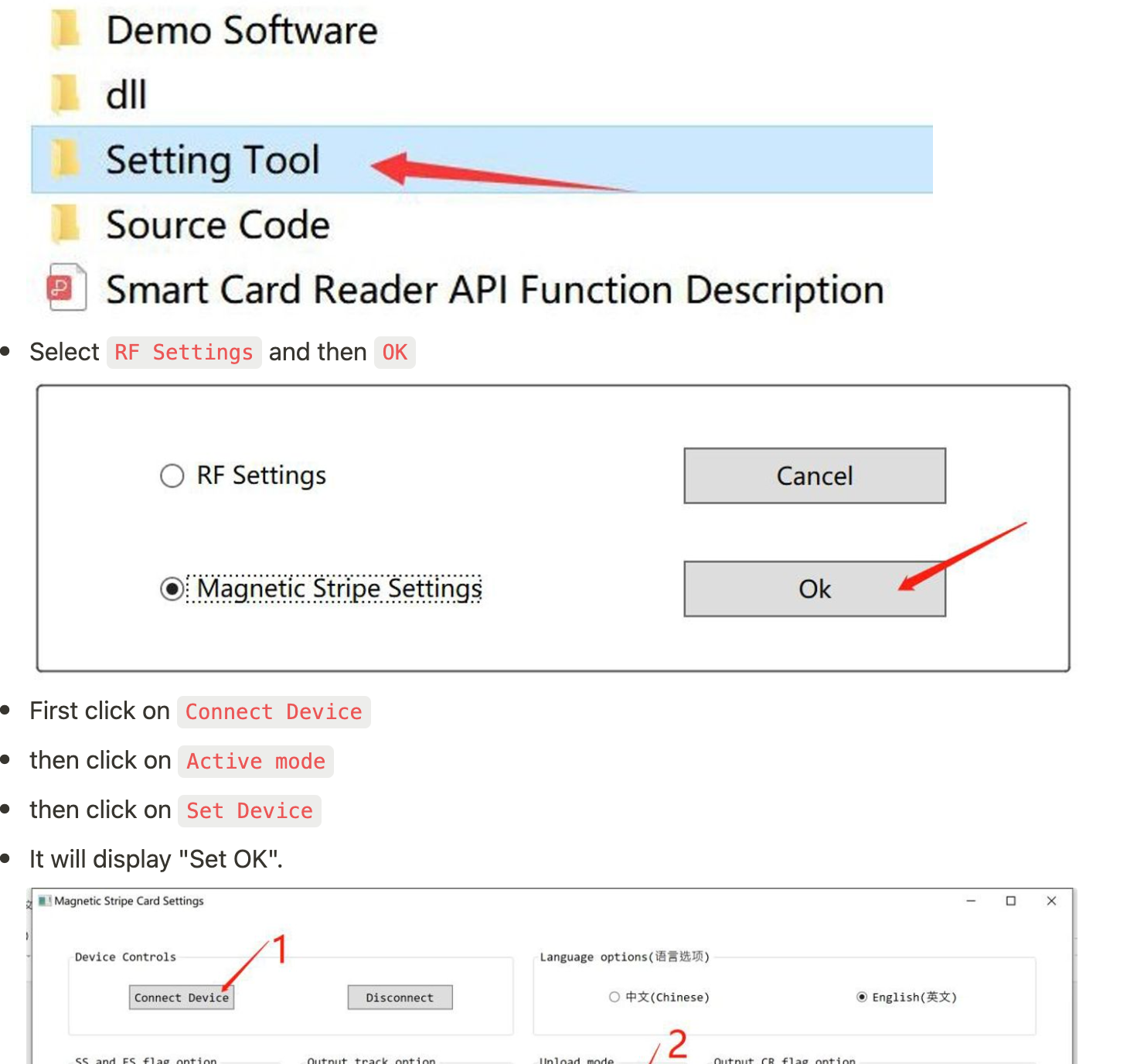Image resolution: width=1144 pixels, height=1064 pixels.
Task: Click the dll folder icon
Action: pos(66,94)
